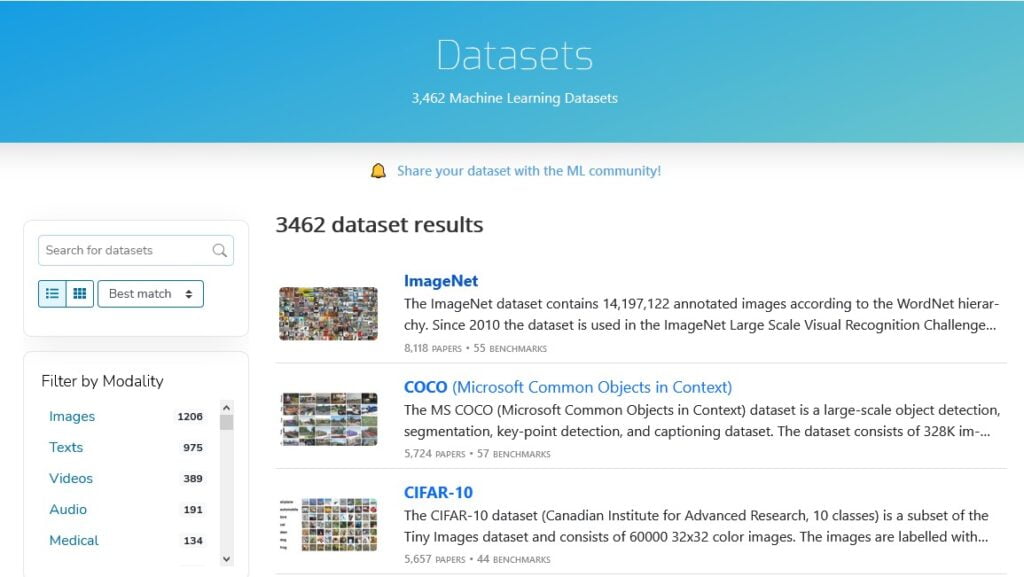Open the CIFAR-10 dataset page
The width and height of the screenshot is (1024, 577).
pos(439,493)
